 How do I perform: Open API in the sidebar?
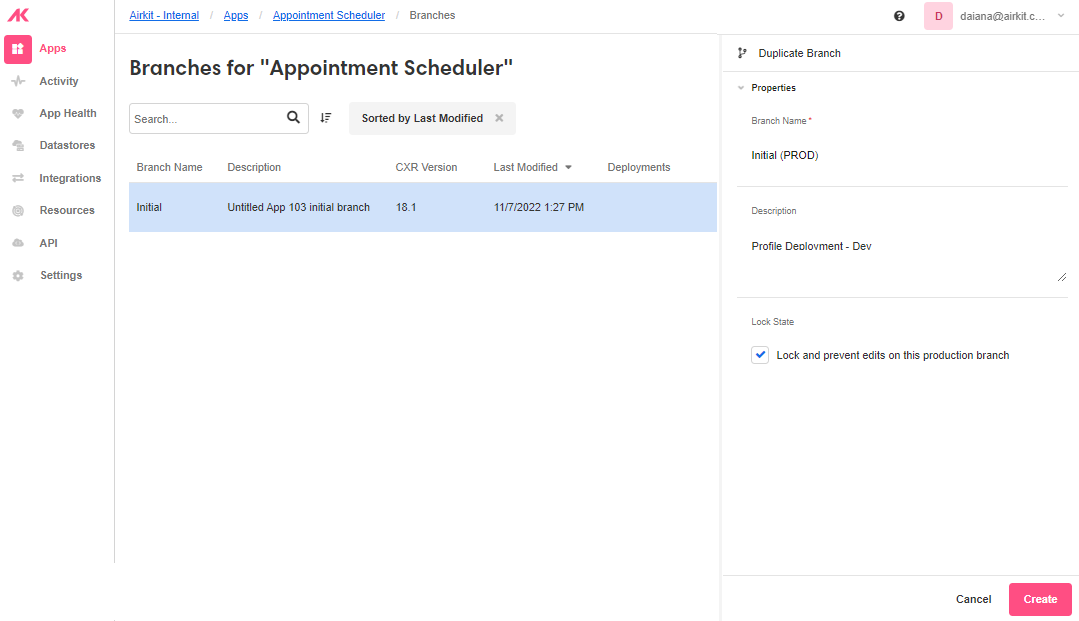pos(48,243)
